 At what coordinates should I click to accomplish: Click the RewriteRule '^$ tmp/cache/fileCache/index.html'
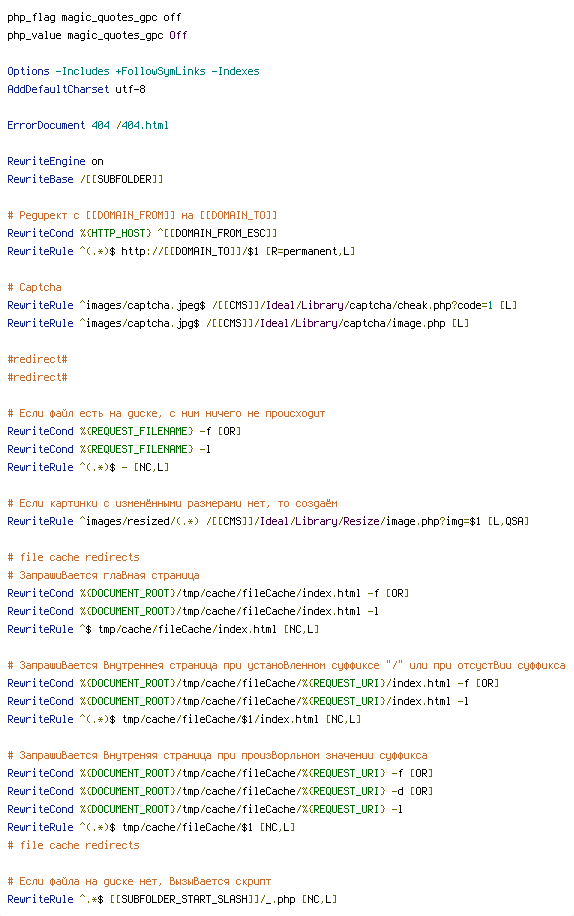(x=163, y=629)
